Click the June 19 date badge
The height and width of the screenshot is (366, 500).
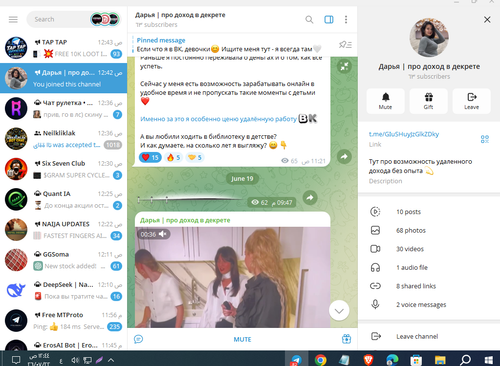242,179
